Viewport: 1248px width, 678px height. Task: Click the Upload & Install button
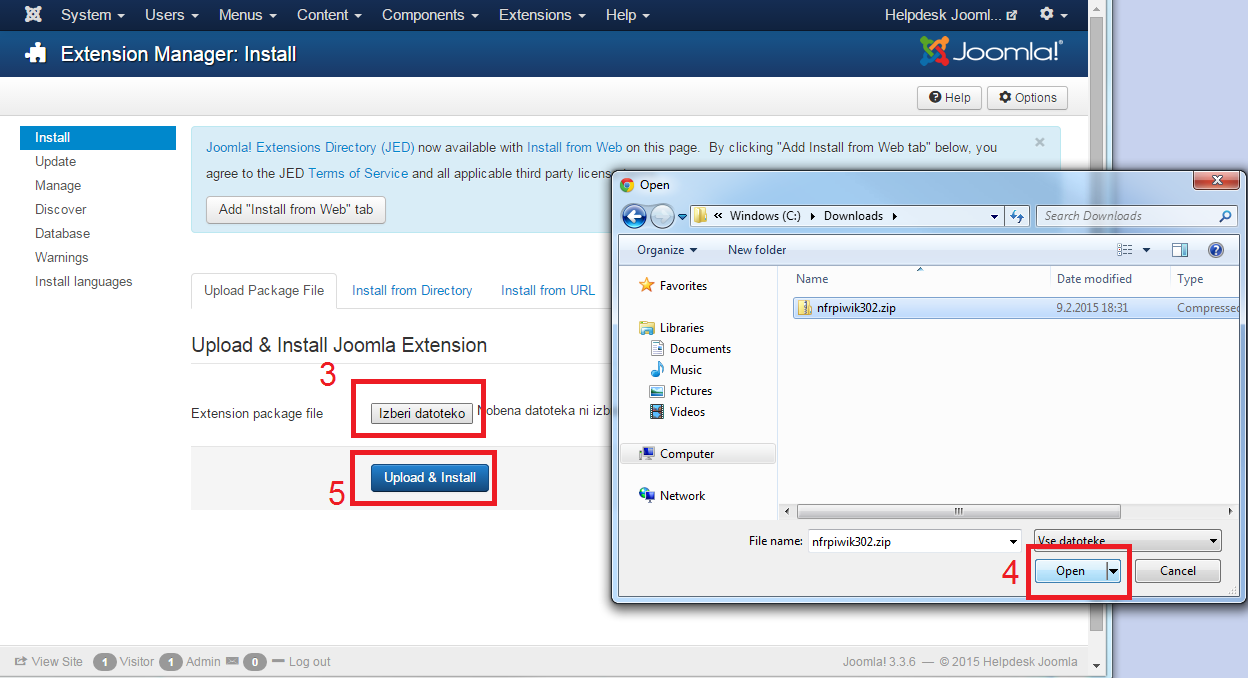[430, 477]
